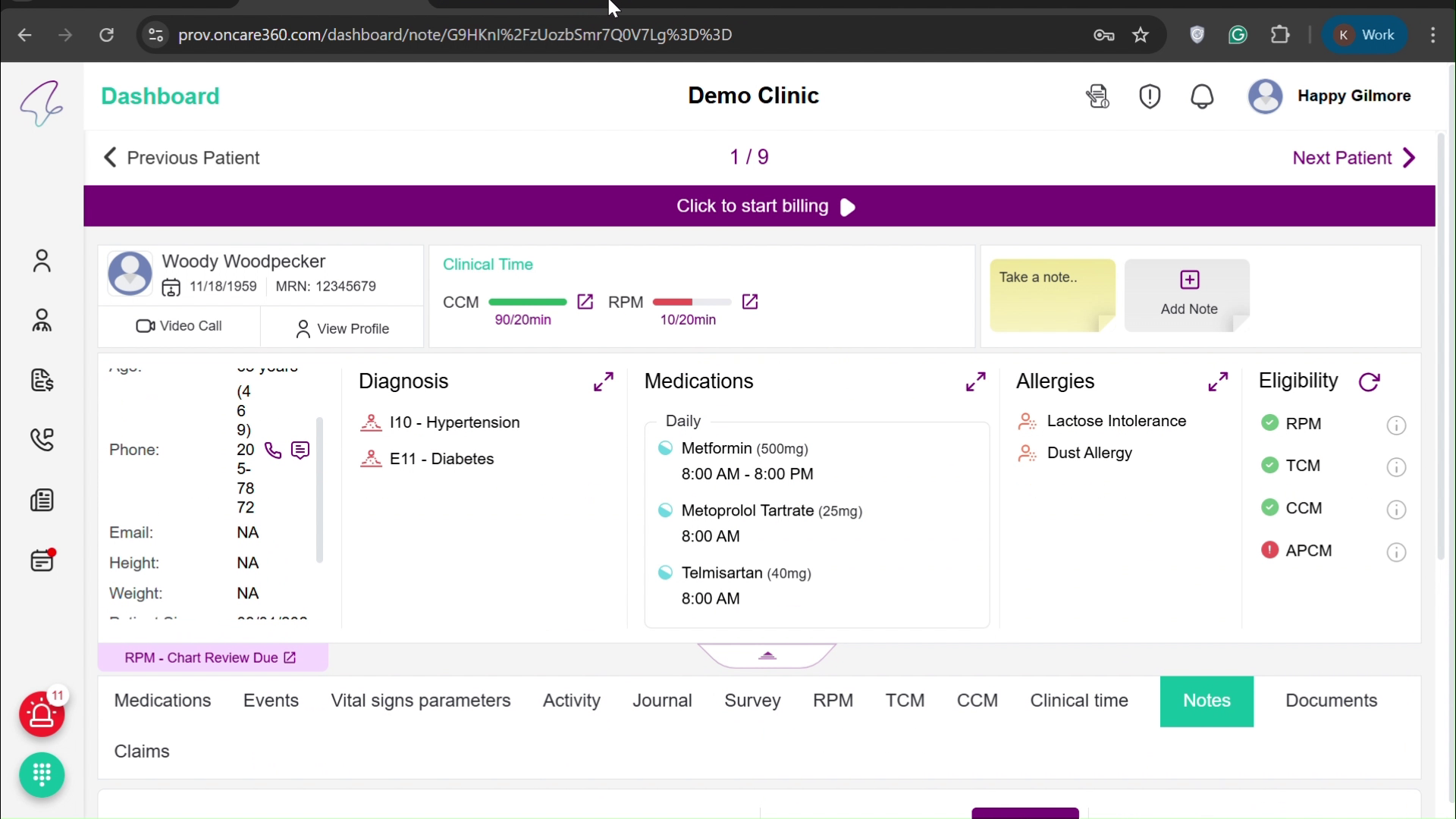Toggle Telmisartan medication indicator
The image size is (1456, 819).
pos(665,573)
